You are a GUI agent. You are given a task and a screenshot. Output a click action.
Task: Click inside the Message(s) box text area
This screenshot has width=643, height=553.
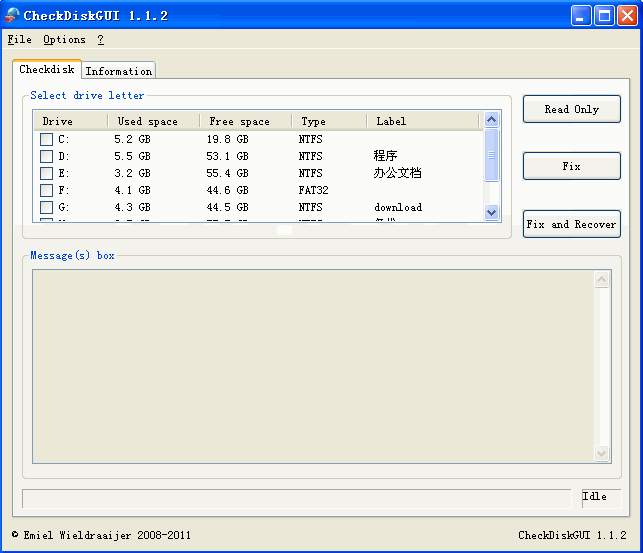(x=313, y=366)
